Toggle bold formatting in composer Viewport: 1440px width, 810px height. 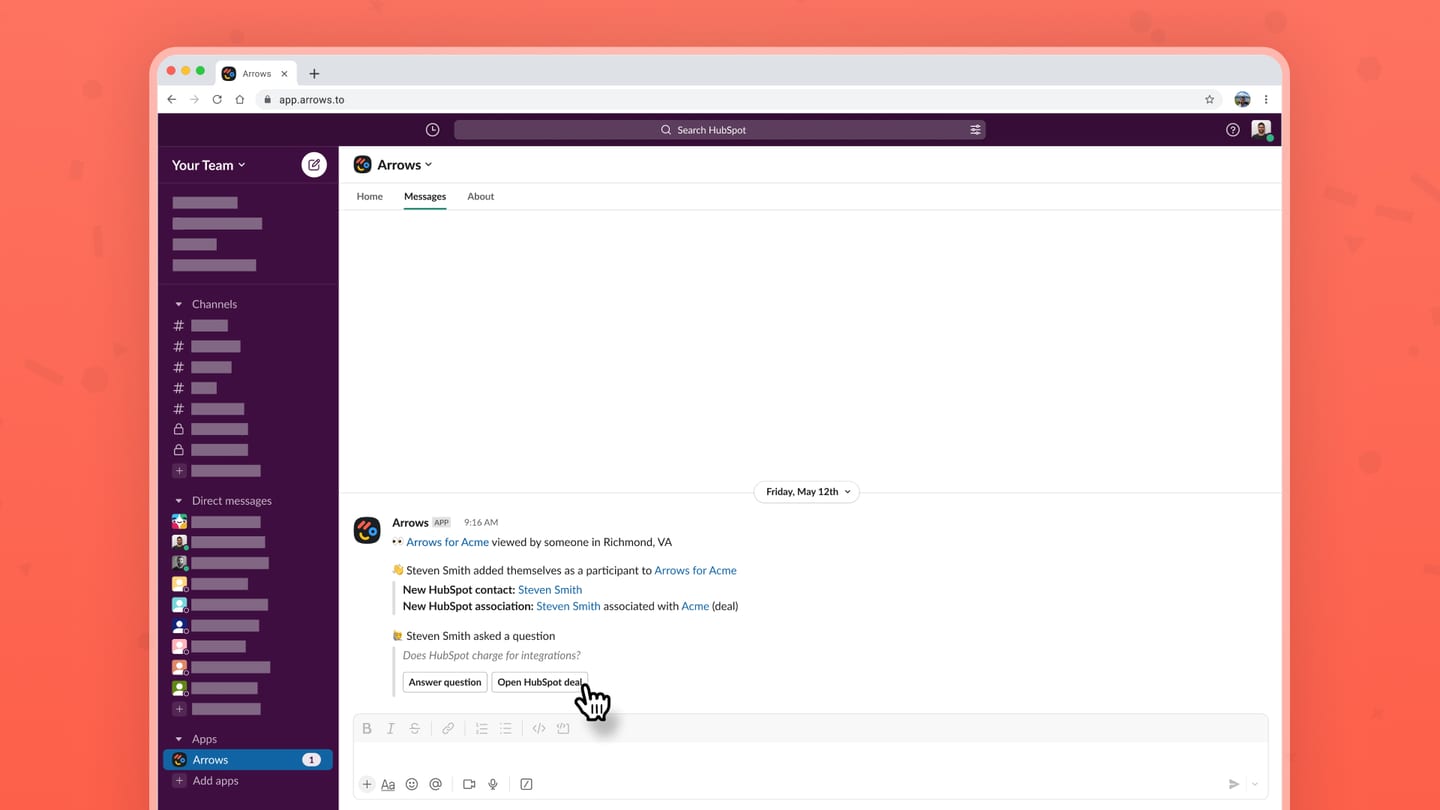(367, 729)
